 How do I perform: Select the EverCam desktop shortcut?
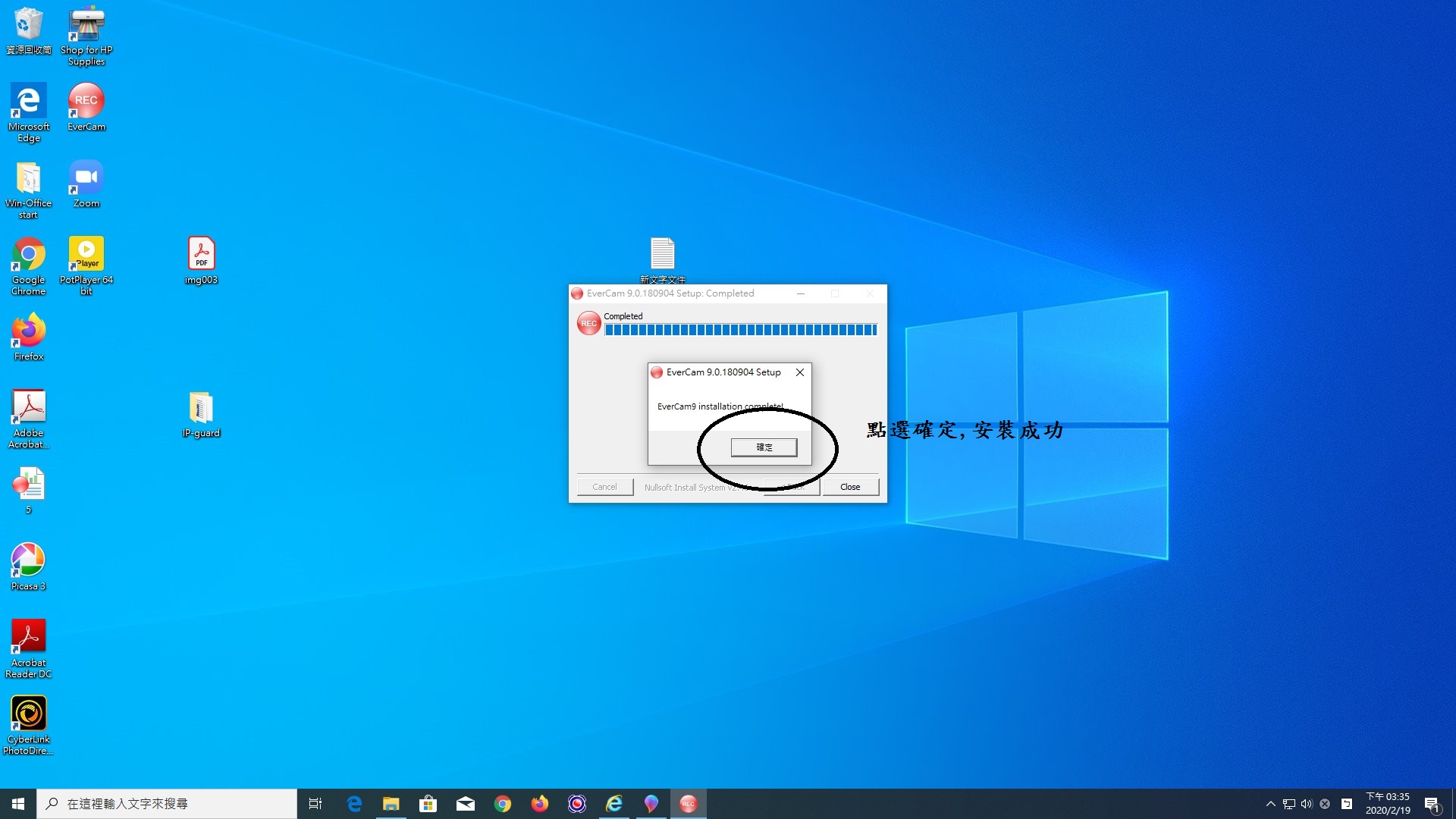pos(86,107)
